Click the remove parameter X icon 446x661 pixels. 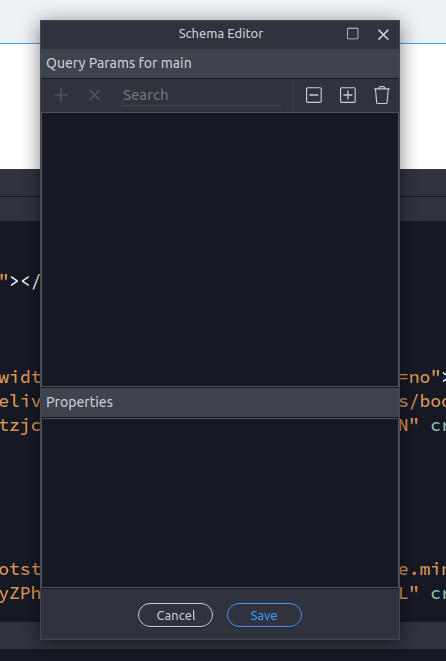click(94, 95)
